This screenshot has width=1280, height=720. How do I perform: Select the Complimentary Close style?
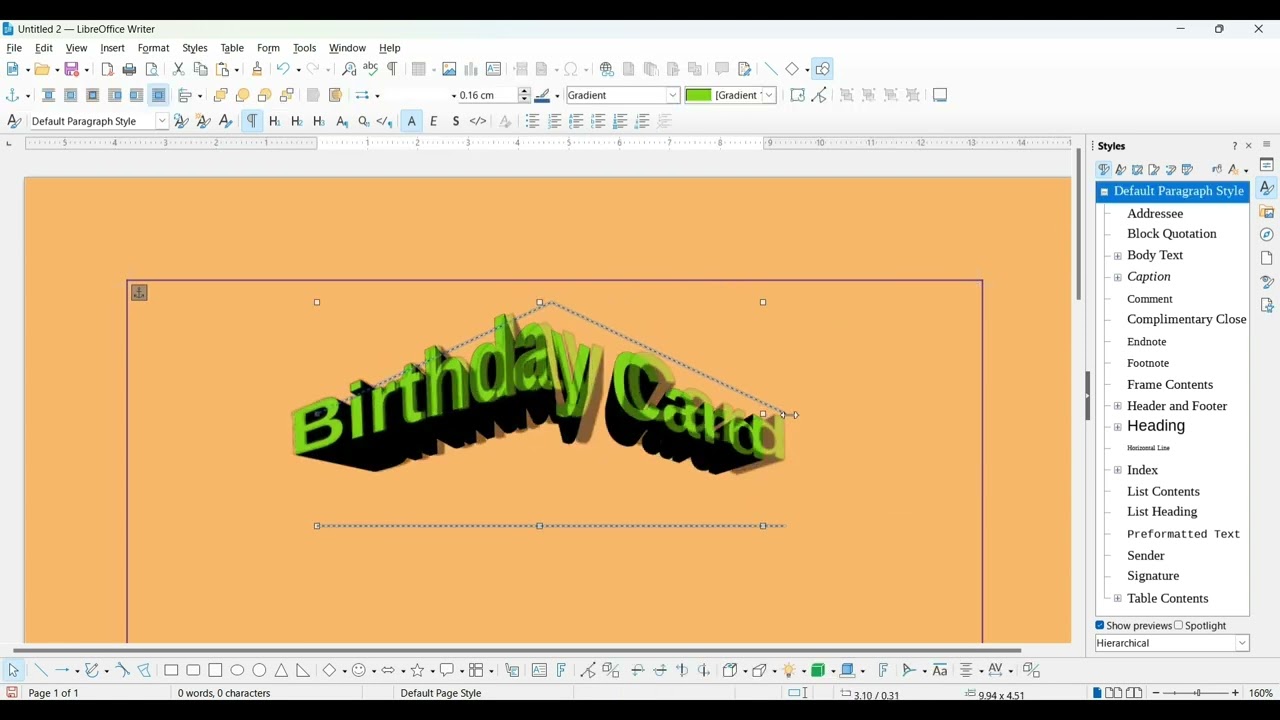1186,320
